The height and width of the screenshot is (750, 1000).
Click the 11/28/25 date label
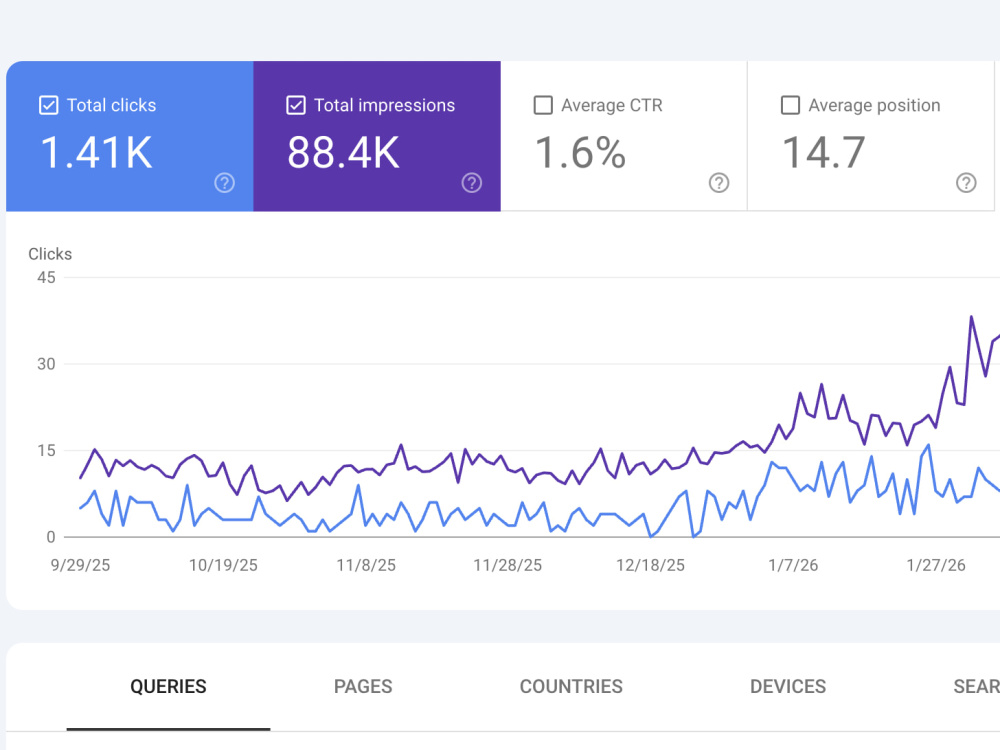tap(508, 565)
